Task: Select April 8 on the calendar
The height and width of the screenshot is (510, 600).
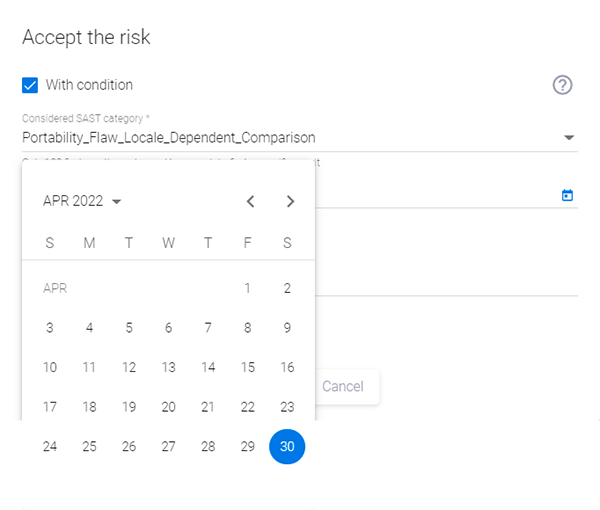Action: pos(247,327)
